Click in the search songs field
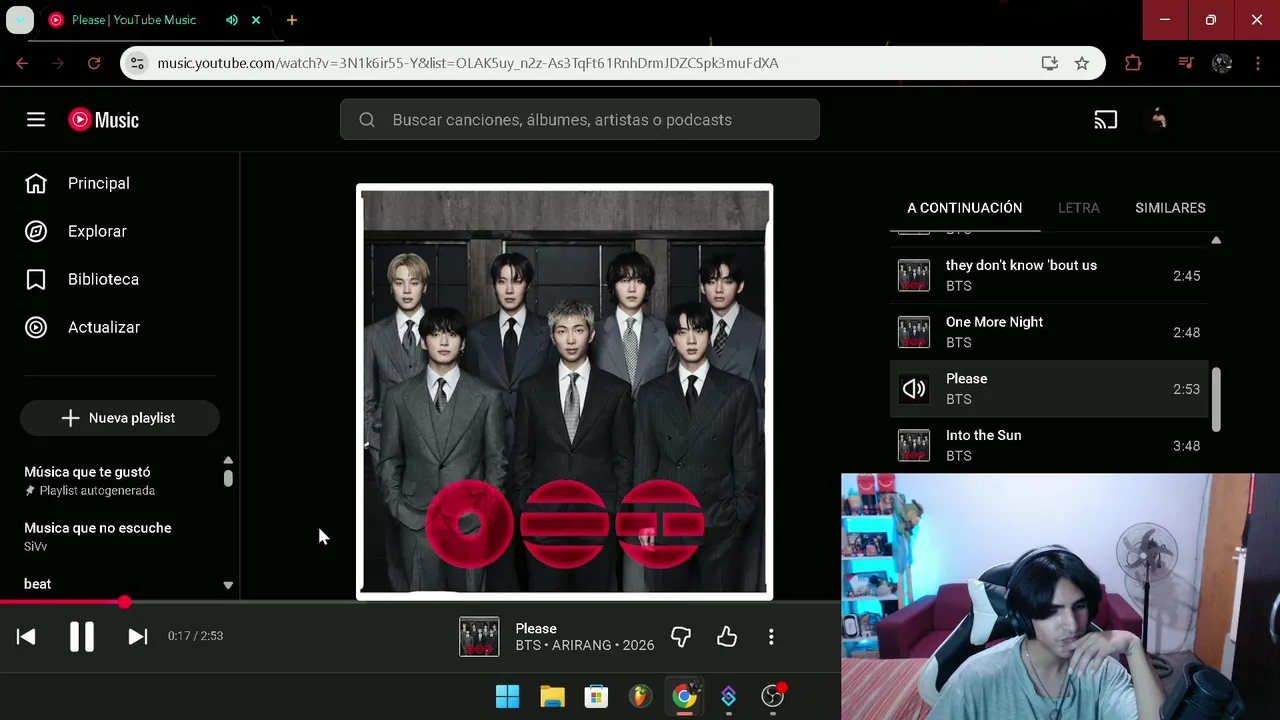 (579, 120)
